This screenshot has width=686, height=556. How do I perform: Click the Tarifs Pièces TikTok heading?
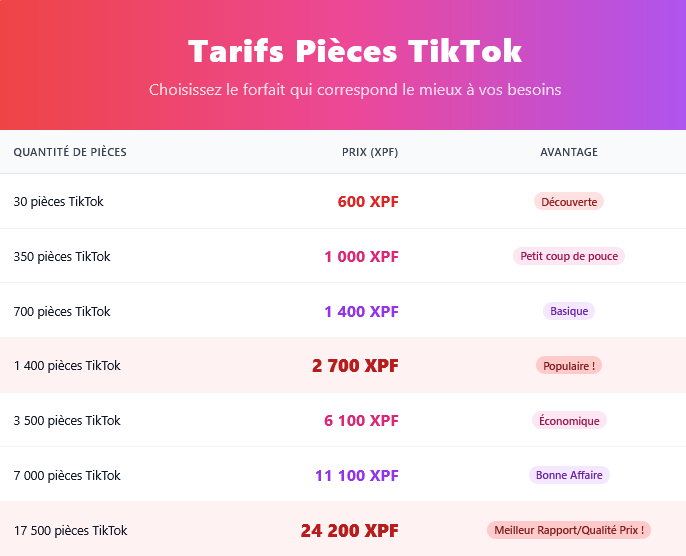pos(355,51)
